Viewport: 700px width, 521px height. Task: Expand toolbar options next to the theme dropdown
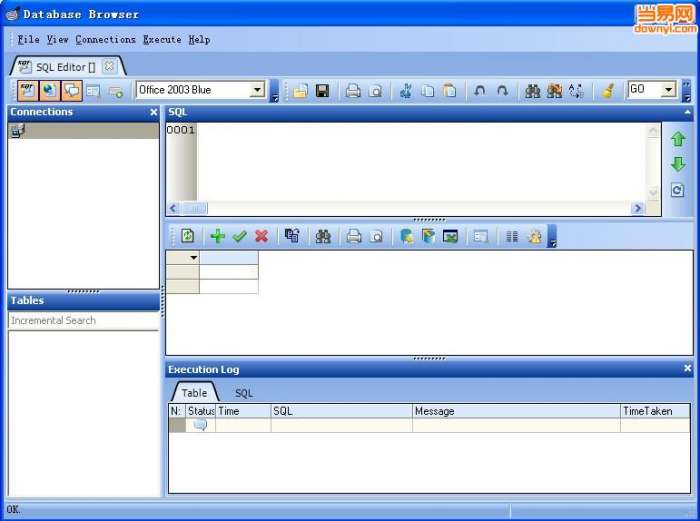tap(275, 91)
